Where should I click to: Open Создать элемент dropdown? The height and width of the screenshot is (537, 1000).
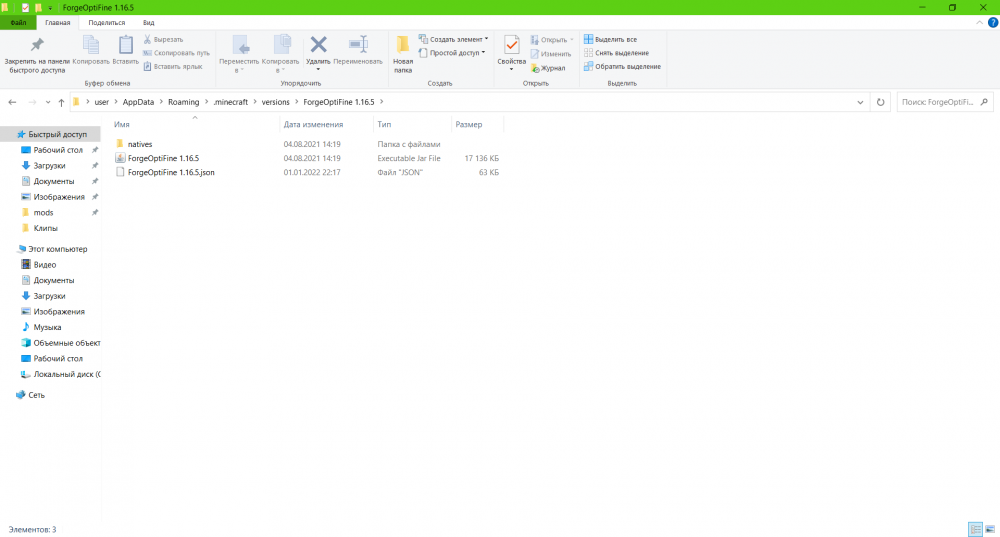coord(453,40)
